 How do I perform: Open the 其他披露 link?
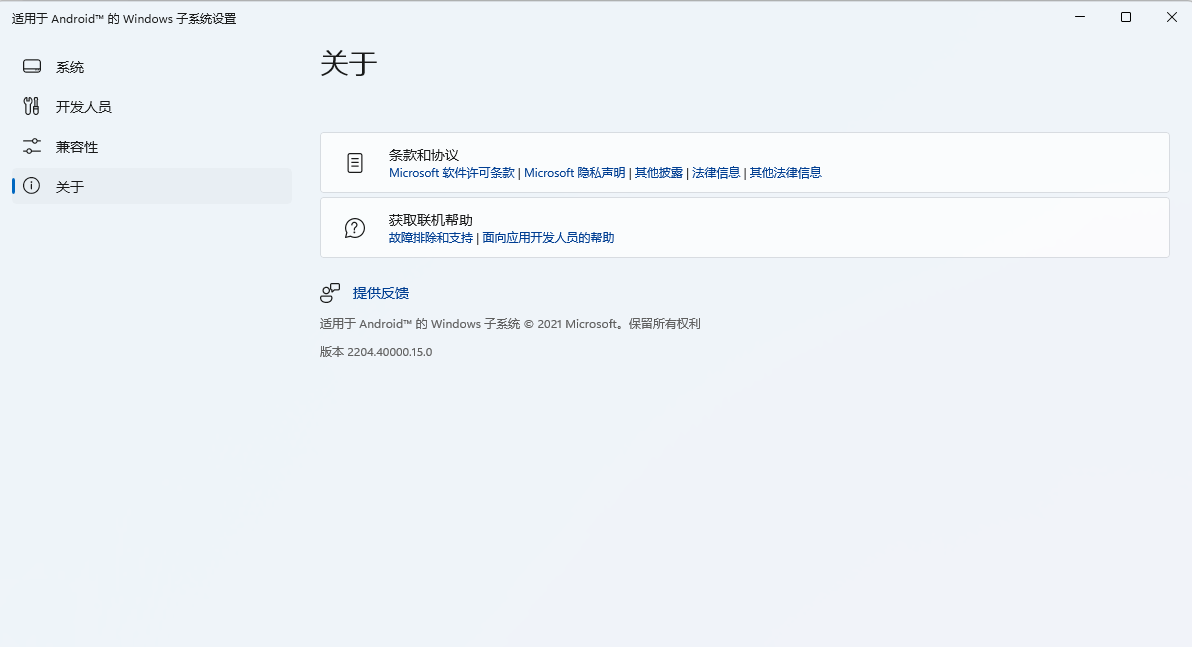click(x=659, y=173)
